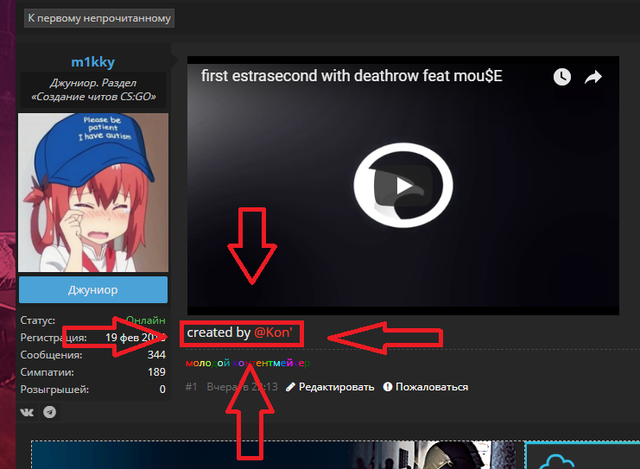This screenshot has height=469, width=640.
Task: Click the @Kon' user mention
Action: [273, 332]
